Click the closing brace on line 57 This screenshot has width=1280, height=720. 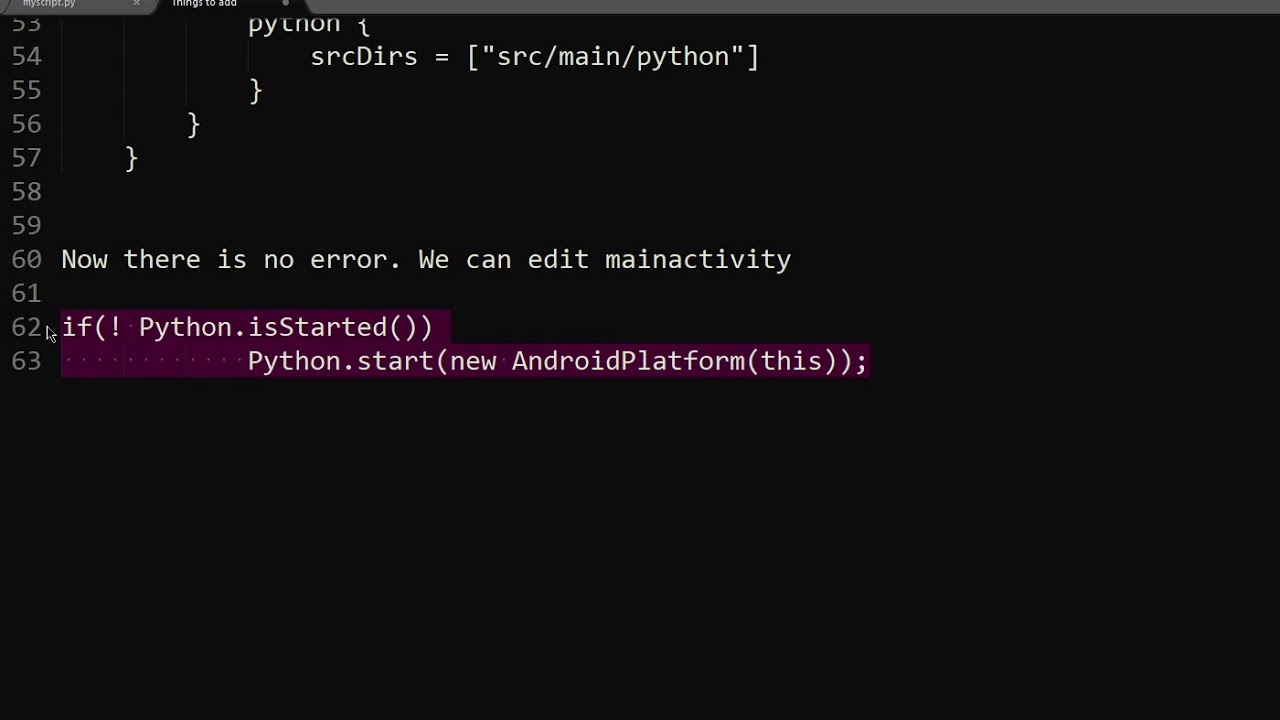(x=131, y=158)
